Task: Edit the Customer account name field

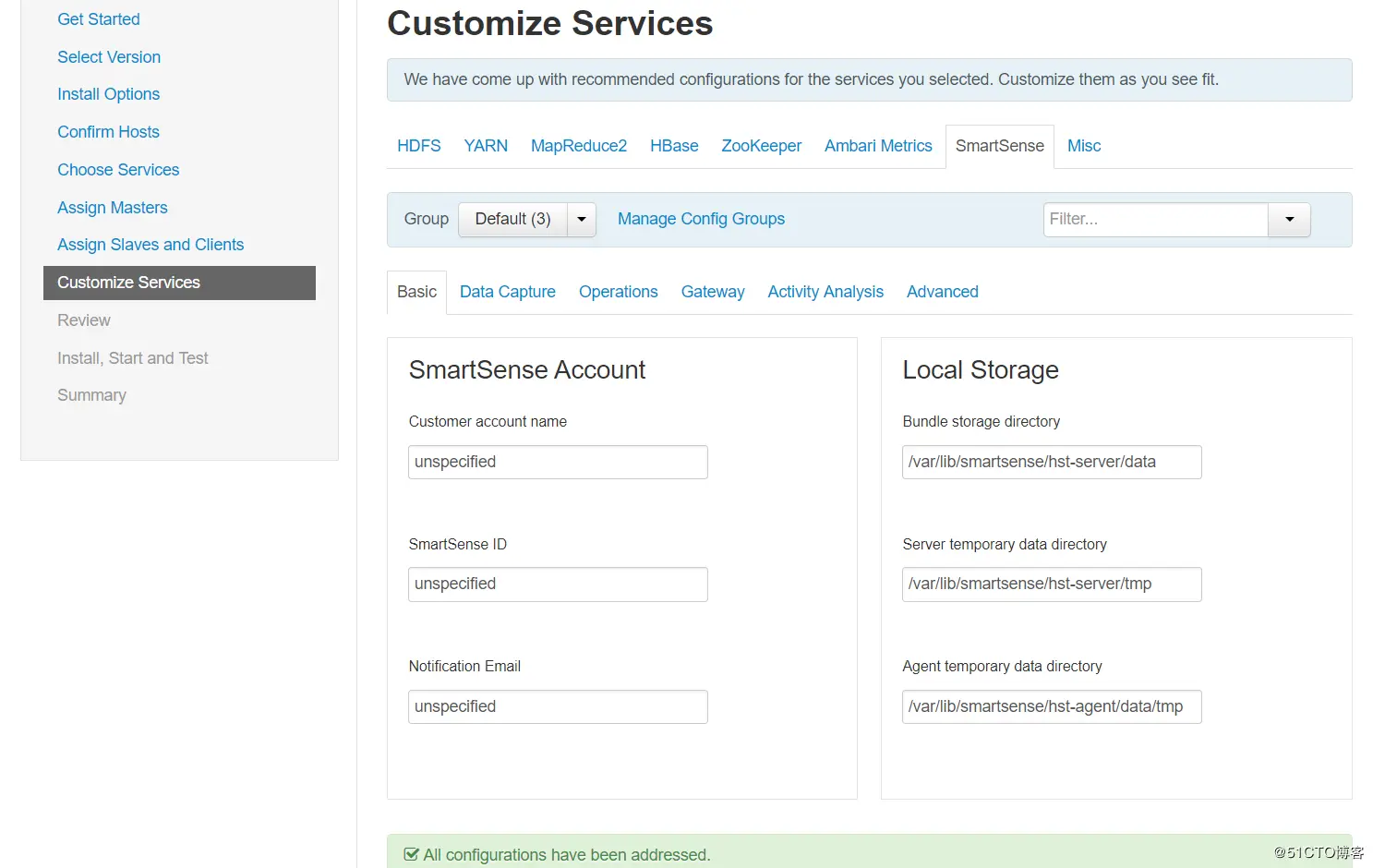Action: [x=558, y=463]
